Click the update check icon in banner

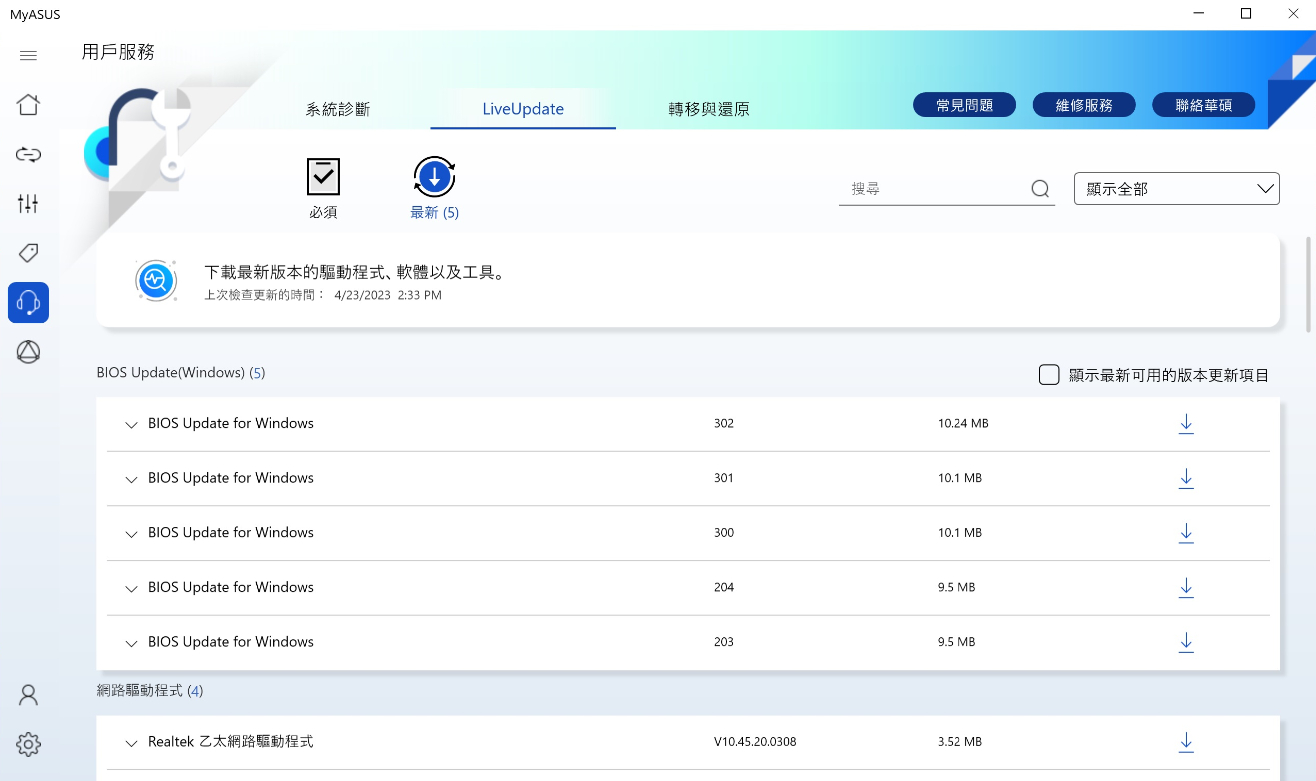[156, 280]
